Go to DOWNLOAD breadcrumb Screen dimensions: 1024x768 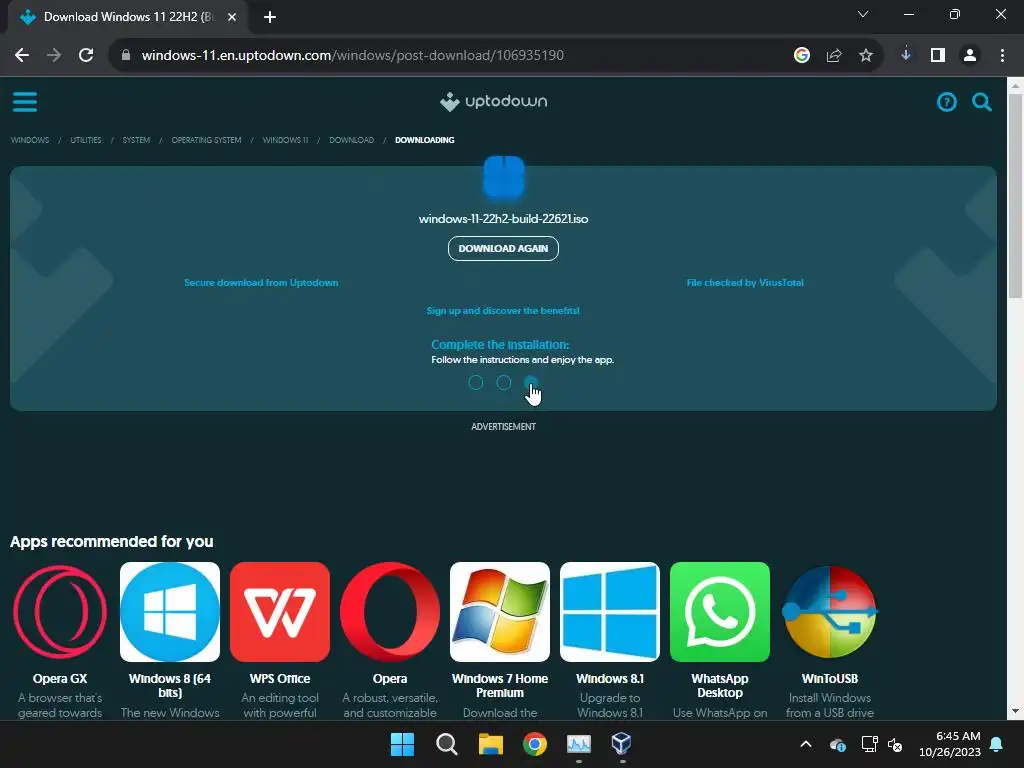(351, 140)
